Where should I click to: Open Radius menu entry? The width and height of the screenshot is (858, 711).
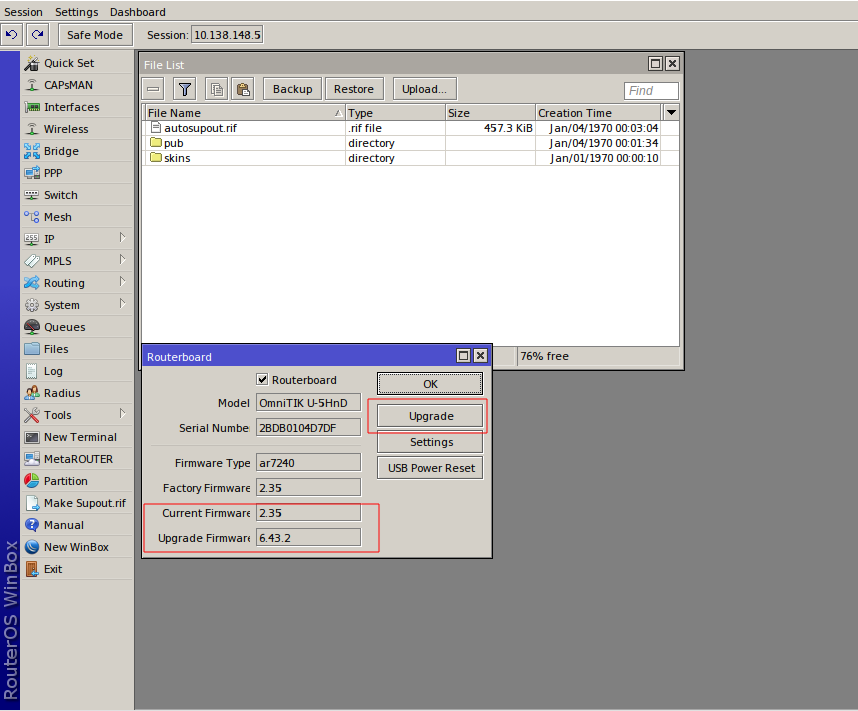[77, 393]
